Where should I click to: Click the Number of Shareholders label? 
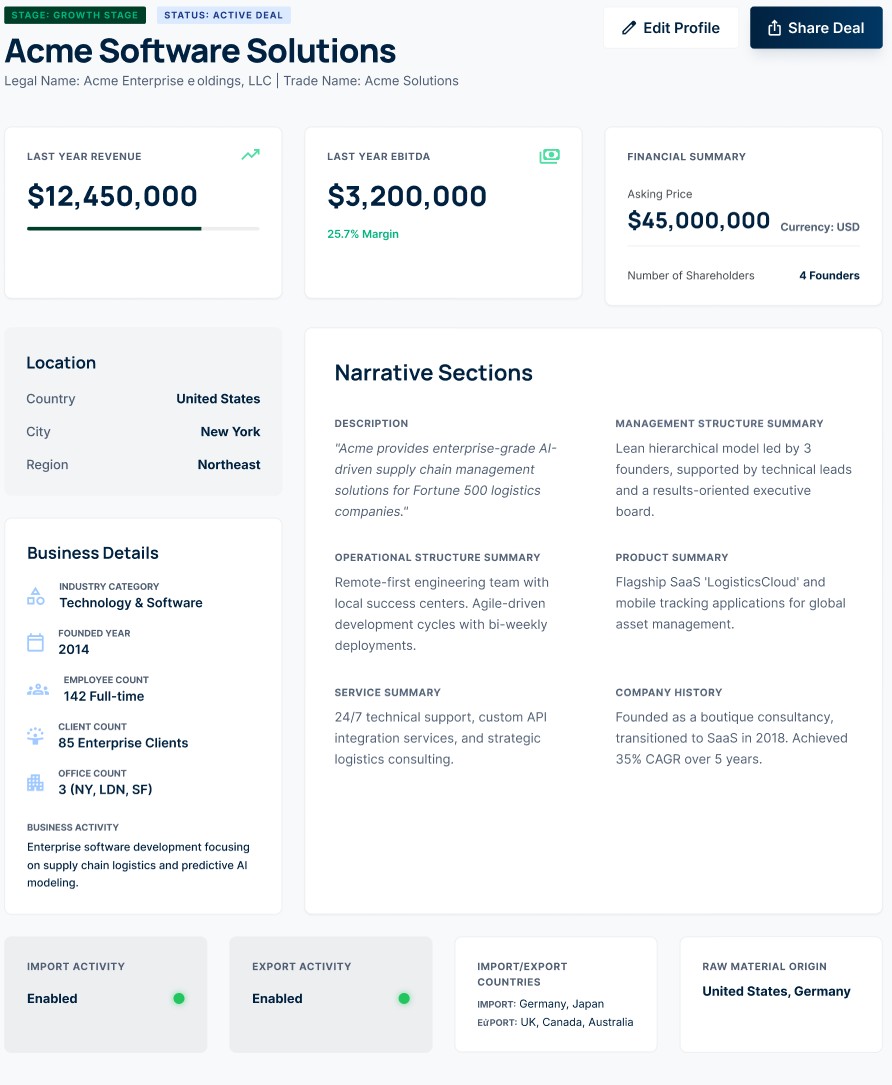[x=691, y=275]
